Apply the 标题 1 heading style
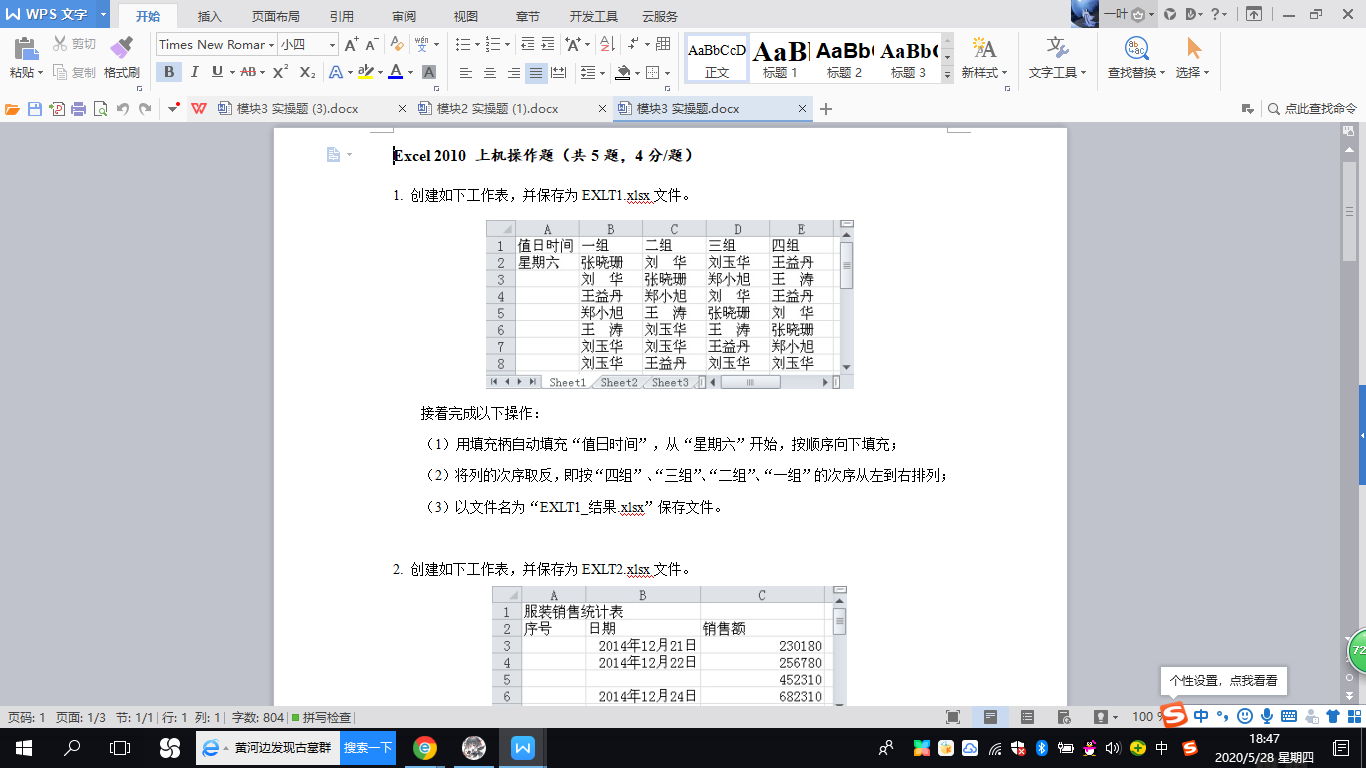 (x=780, y=58)
